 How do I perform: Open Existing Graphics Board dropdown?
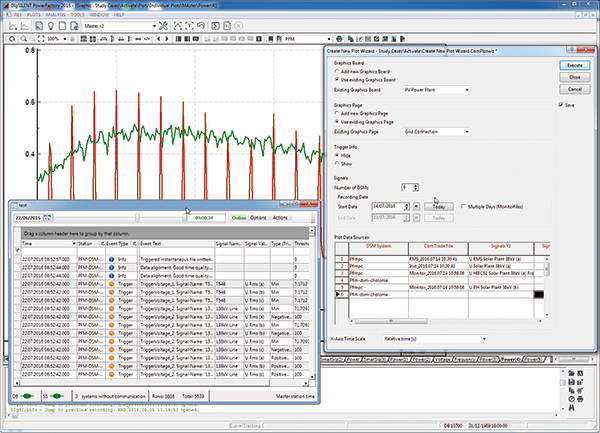point(469,90)
